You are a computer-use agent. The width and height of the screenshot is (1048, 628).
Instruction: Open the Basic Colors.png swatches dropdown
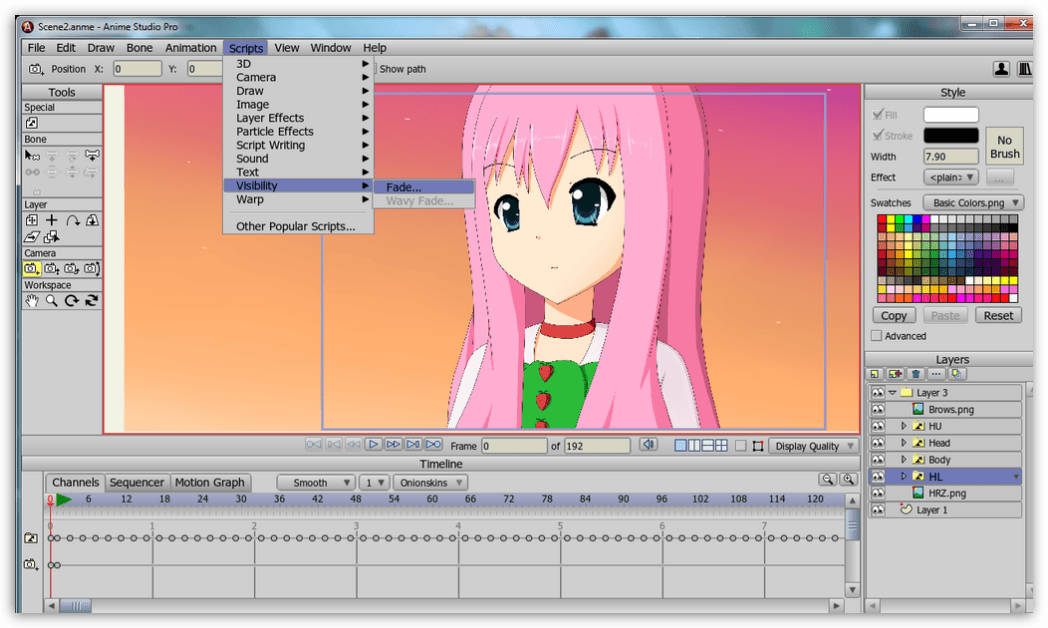click(973, 202)
